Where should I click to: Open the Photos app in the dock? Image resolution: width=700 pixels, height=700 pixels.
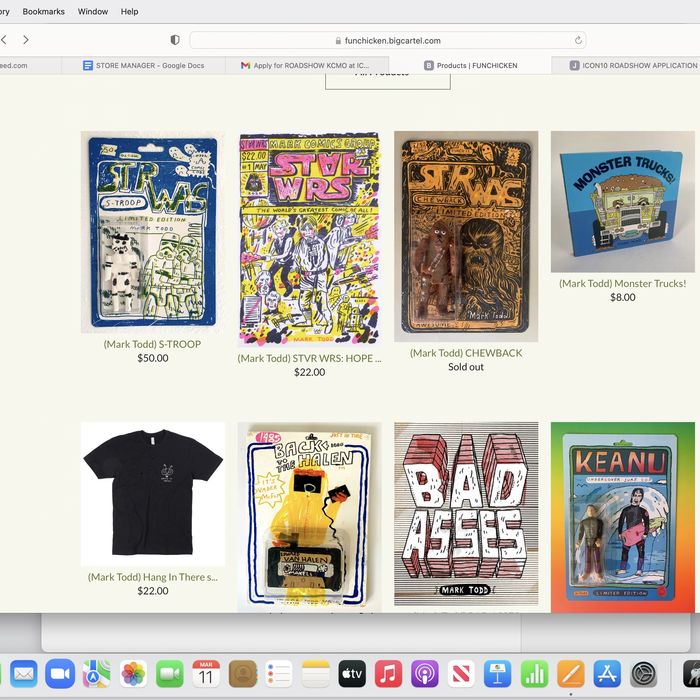(133, 674)
